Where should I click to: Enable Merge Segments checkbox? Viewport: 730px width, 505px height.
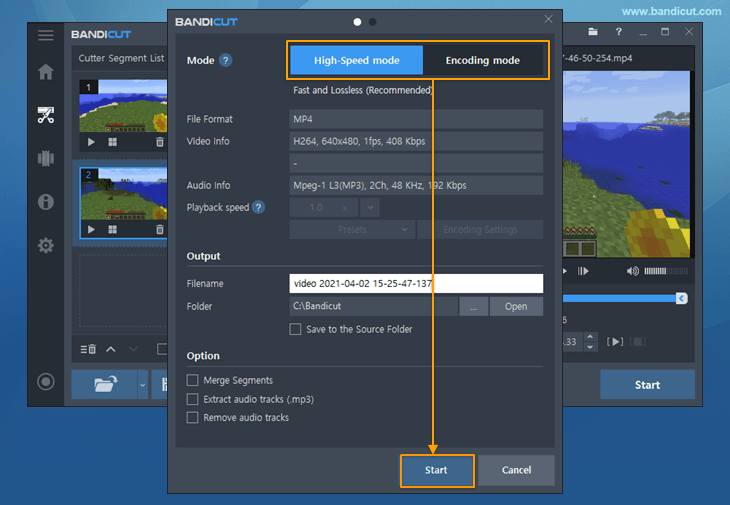pyautogui.click(x=192, y=380)
